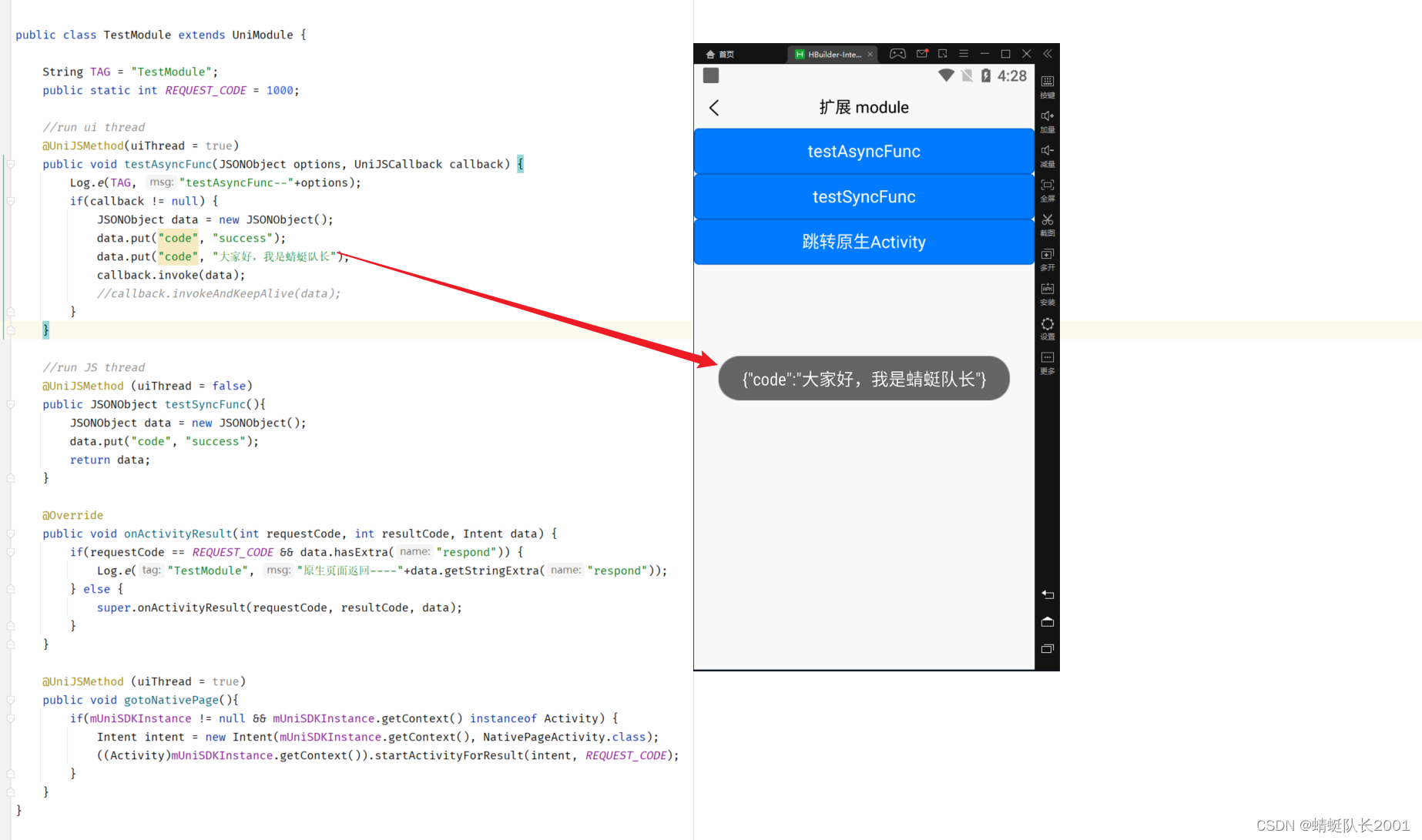Tap the Android home icon in emulator sidebar
Screen dimensions: 1422x840
click(x=1048, y=621)
